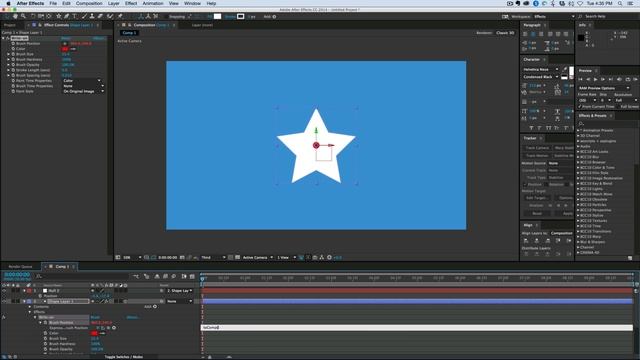
Task: Click in the expression text field
Action: (417, 327)
